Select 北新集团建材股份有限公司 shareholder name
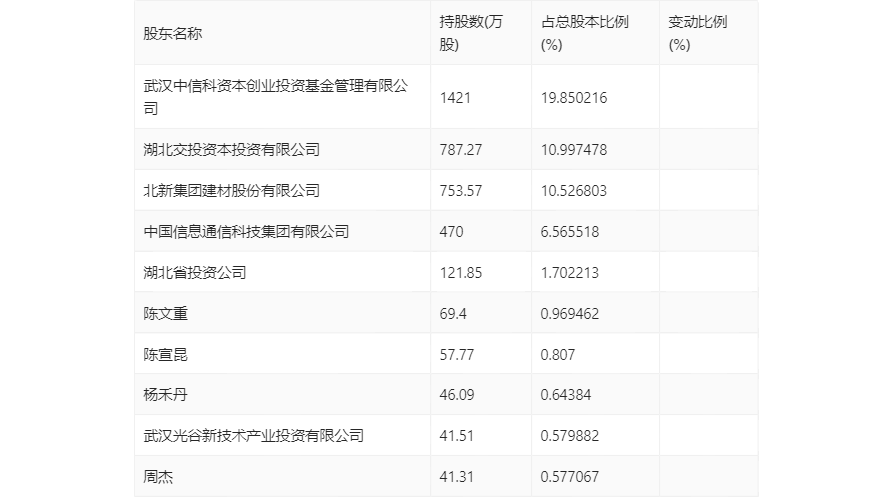Image resolution: width=893 pixels, height=497 pixels. [231, 191]
